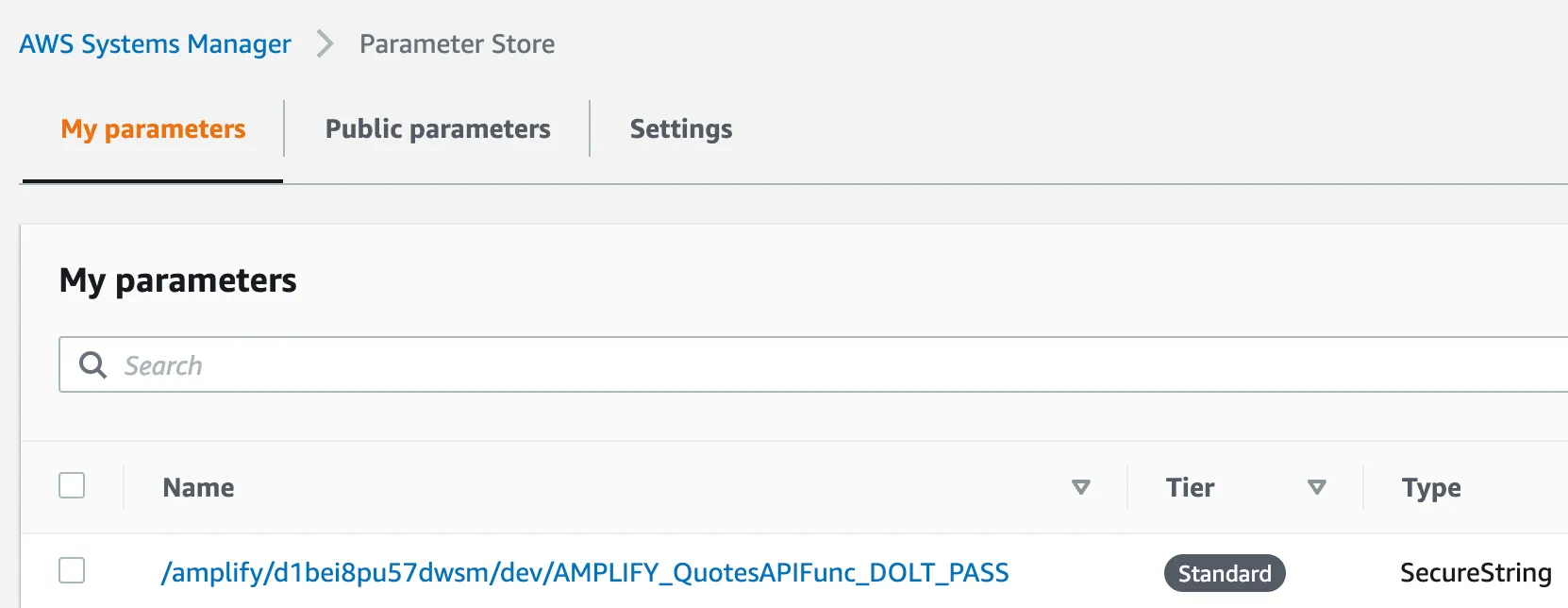
Task: Click the breadcrumb chevron separator
Action: (x=325, y=44)
